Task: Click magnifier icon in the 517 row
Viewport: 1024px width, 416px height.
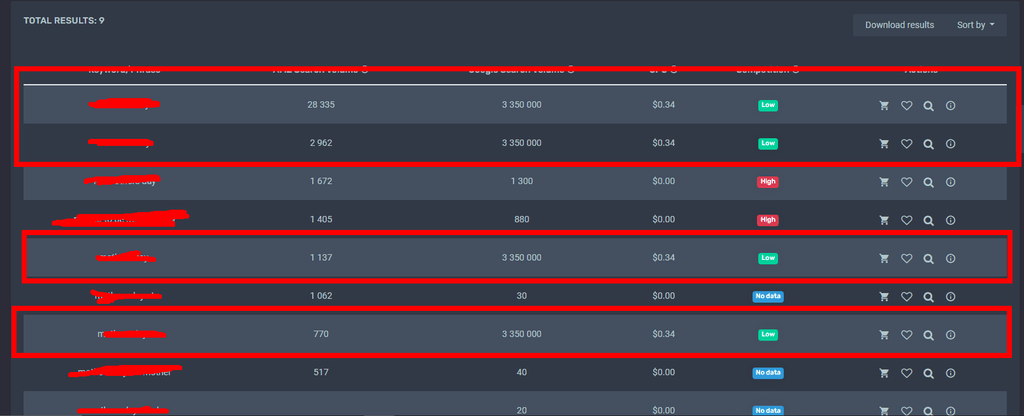Action: [x=928, y=373]
